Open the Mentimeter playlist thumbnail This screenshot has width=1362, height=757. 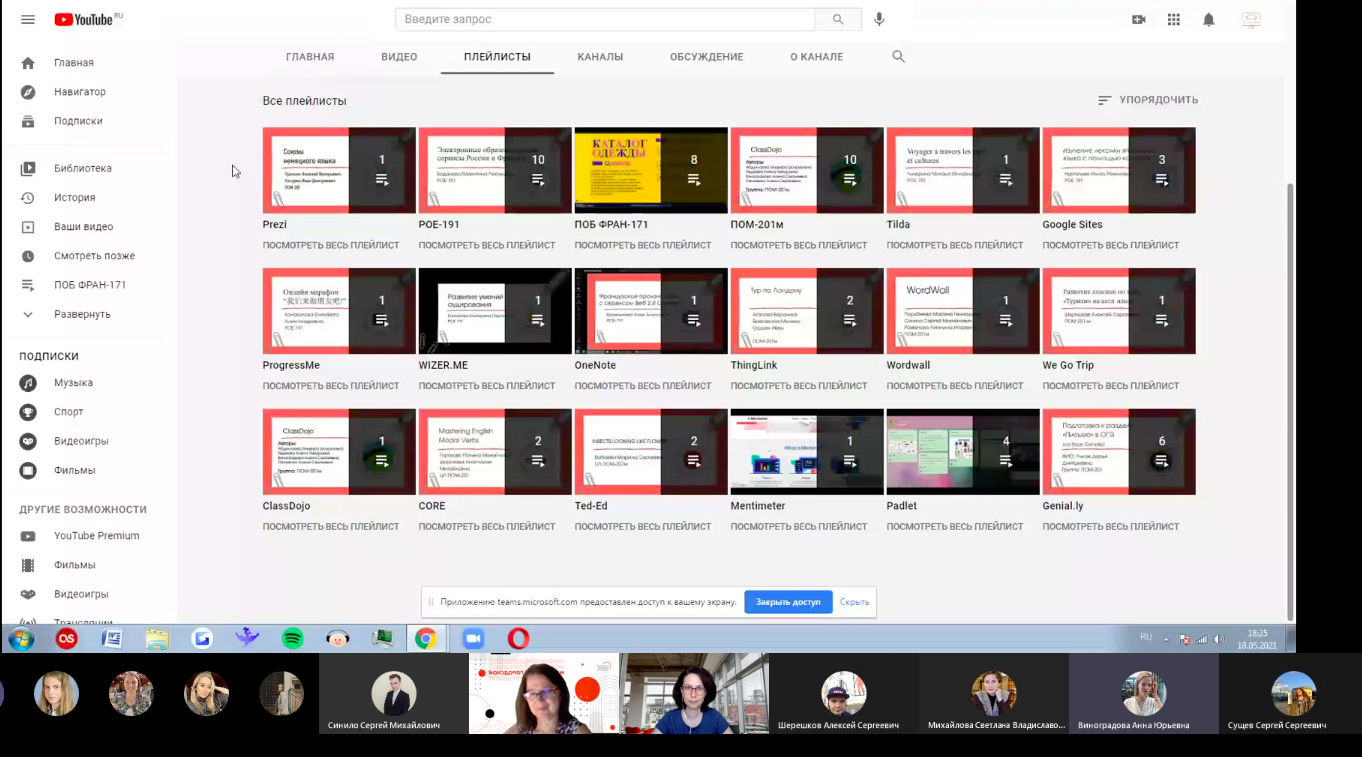pos(806,452)
